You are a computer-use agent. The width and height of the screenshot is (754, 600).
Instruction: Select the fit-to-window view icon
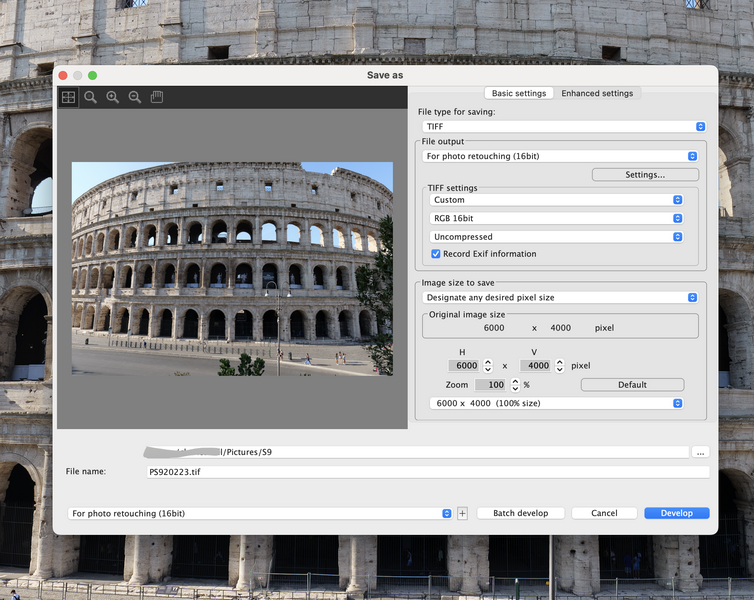(68, 97)
